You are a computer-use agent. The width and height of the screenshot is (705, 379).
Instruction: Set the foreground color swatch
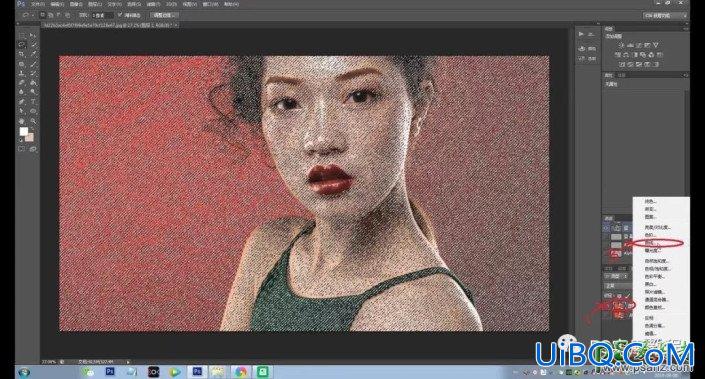click(x=23, y=131)
